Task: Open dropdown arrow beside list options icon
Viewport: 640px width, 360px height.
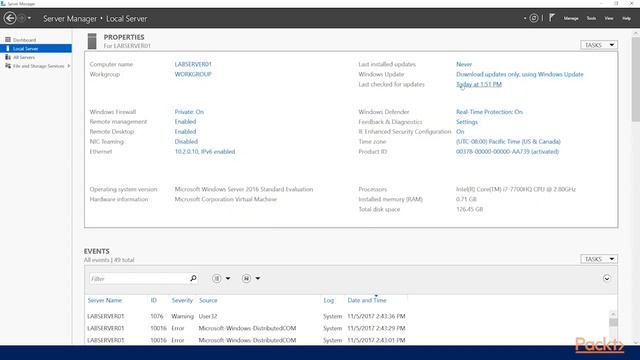Action: click(228, 278)
